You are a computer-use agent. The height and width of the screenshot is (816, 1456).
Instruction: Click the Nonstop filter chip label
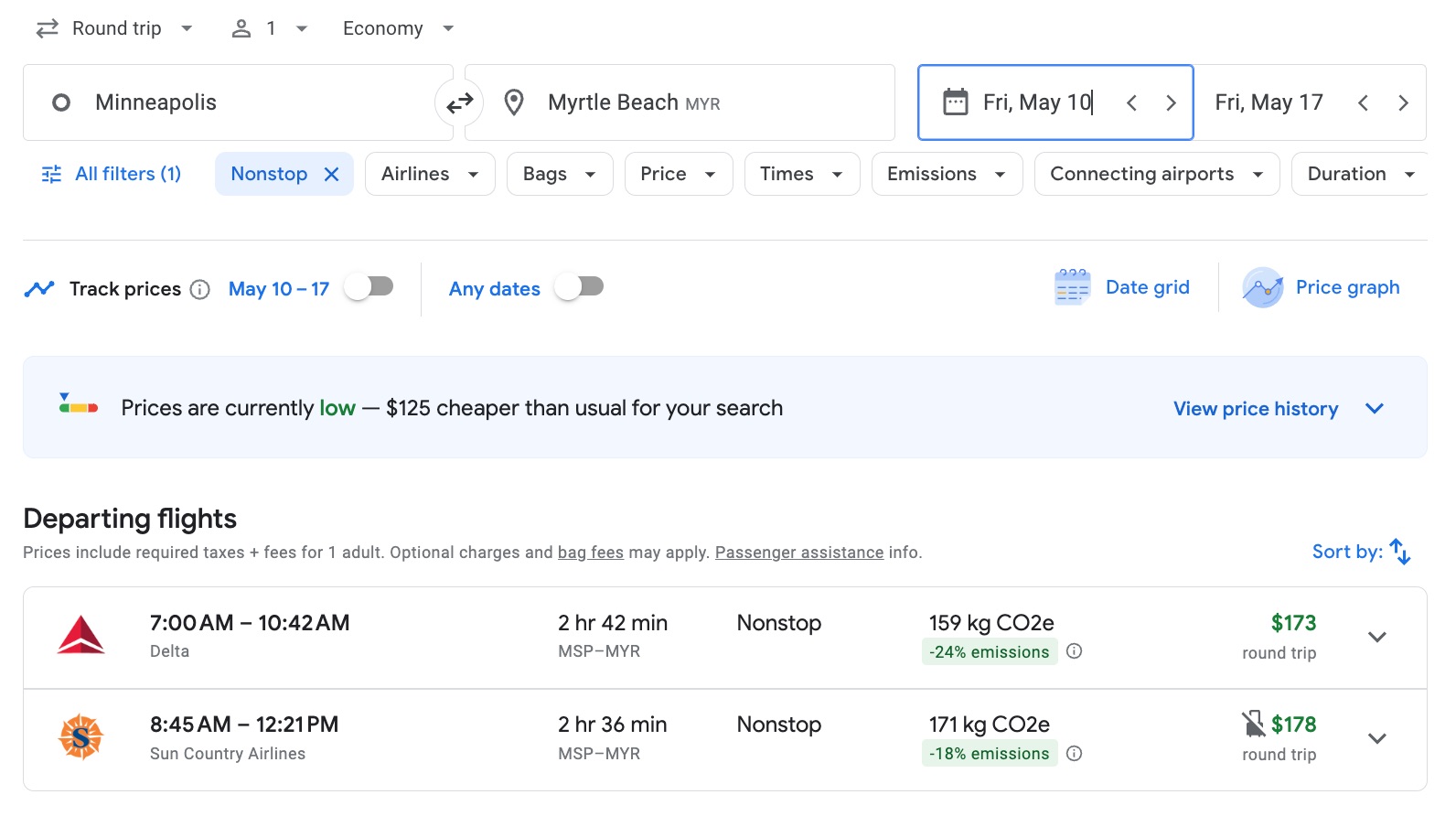[x=269, y=174]
